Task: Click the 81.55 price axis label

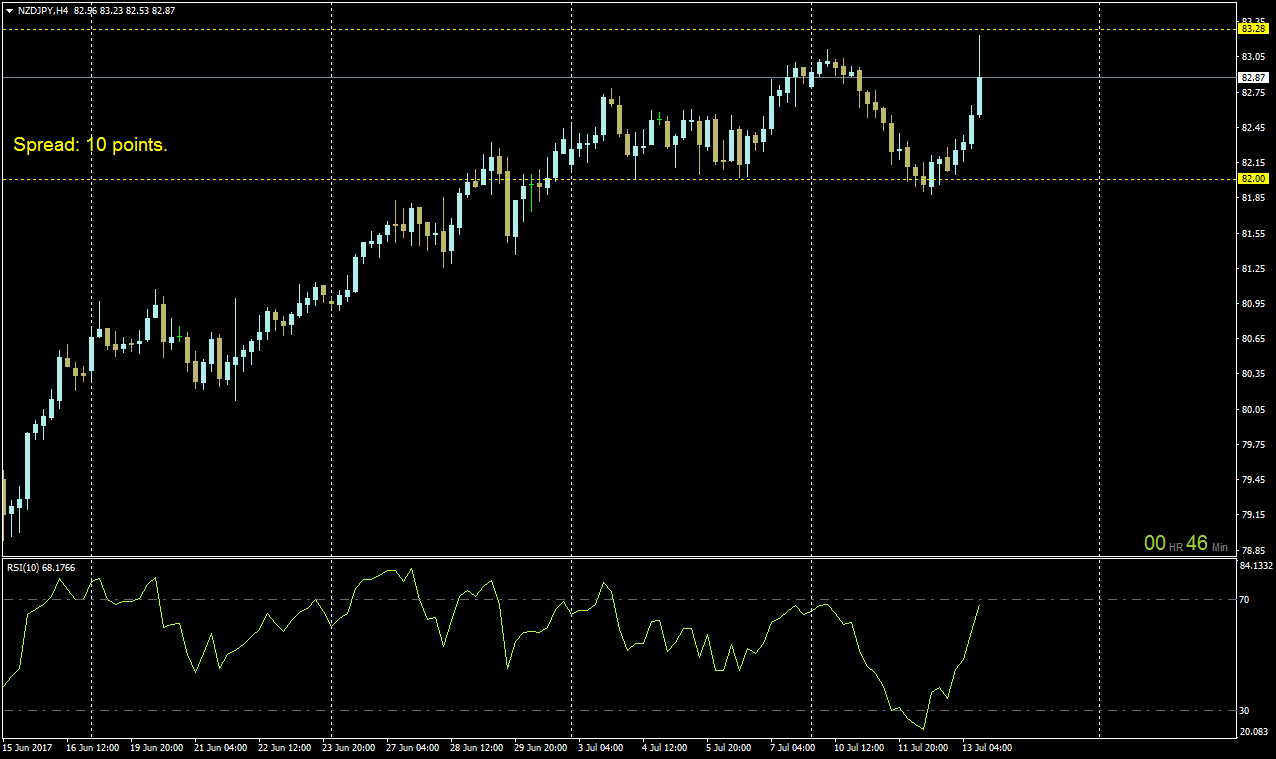Action: pyautogui.click(x=1251, y=233)
